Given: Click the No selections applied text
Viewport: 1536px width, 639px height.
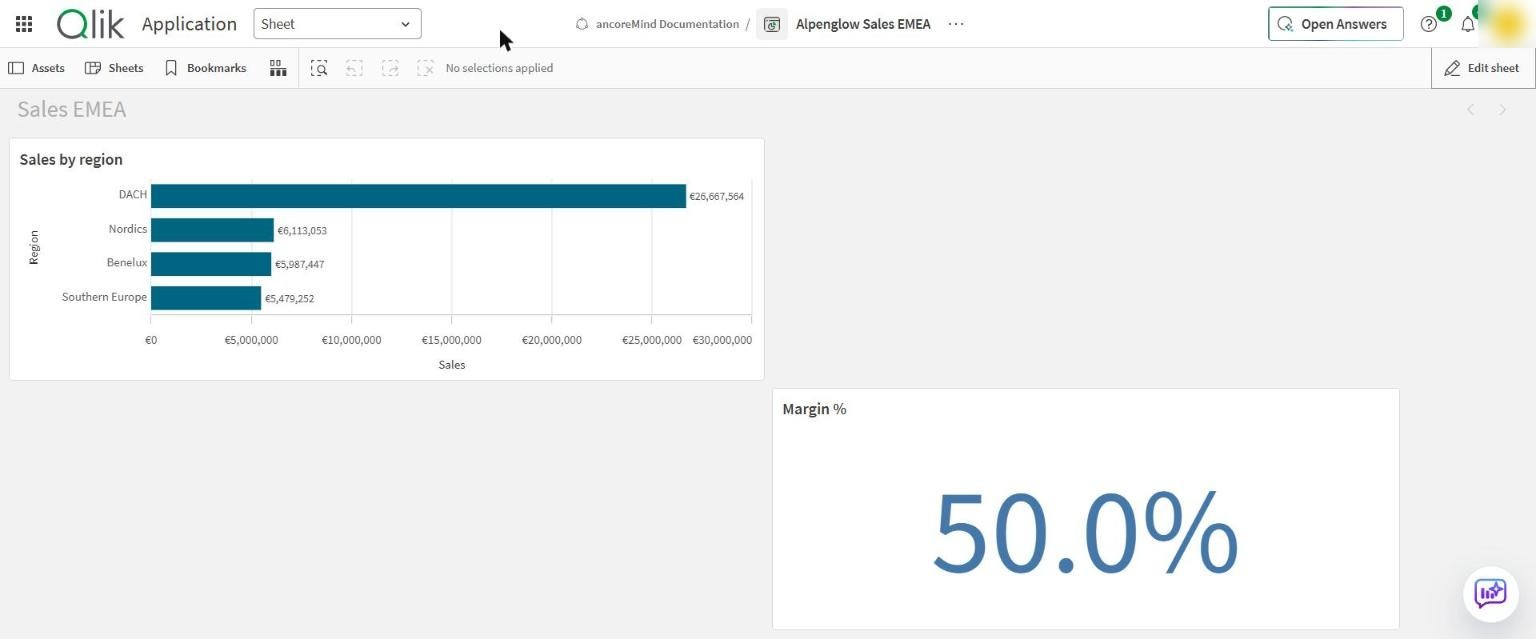Looking at the screenshot, I should coord(499,68).
